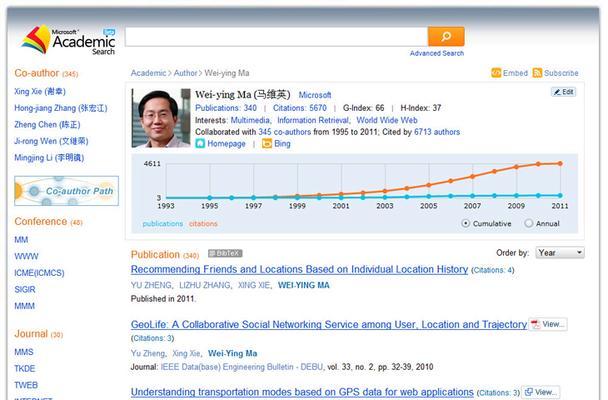
Task: Click author LIZHU ZHANG
Action: (204, 285)
